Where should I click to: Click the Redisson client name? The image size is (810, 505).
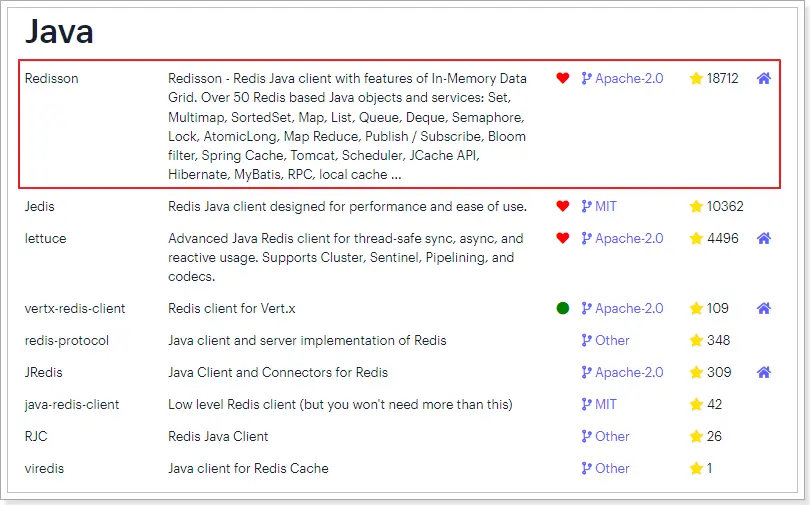(x=52, y=78)
